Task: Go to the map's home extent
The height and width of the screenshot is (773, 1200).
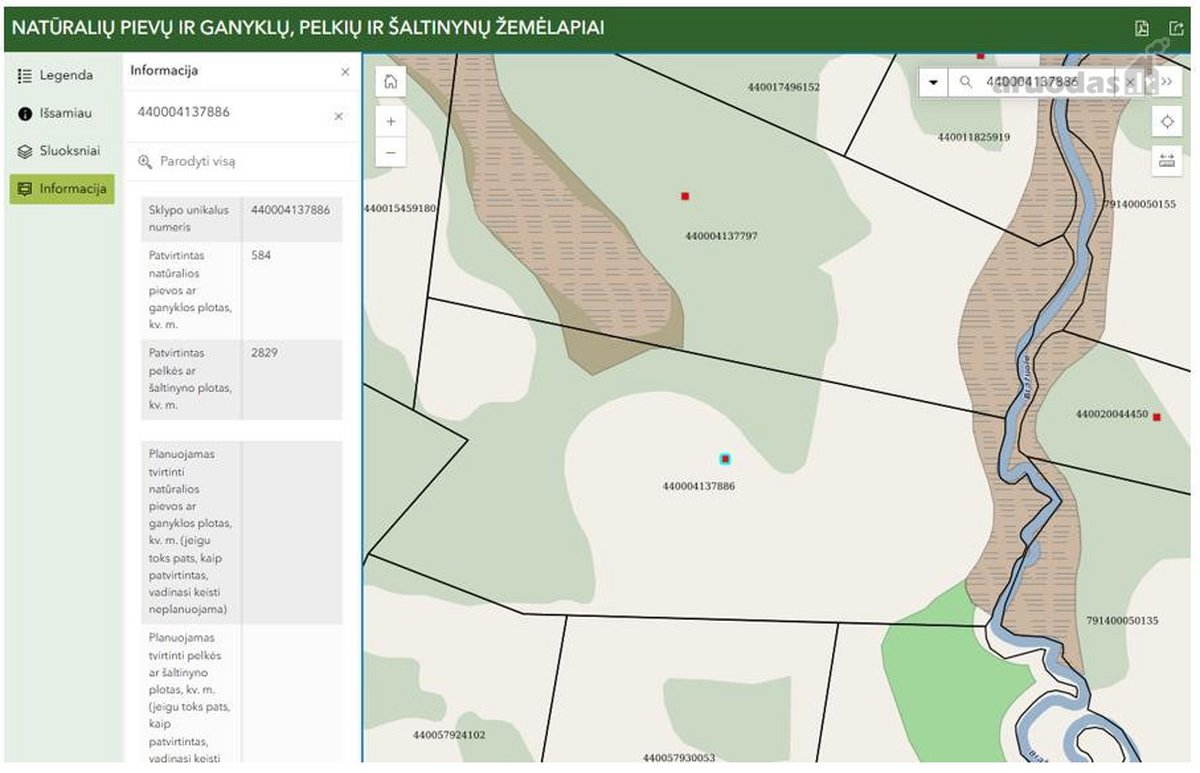Action: 391,82
